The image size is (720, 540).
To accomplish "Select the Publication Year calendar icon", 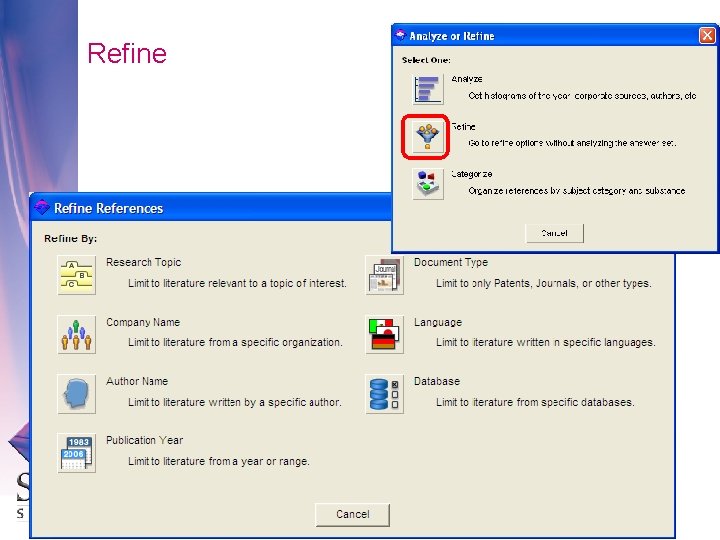I will (x=77, y=453).
